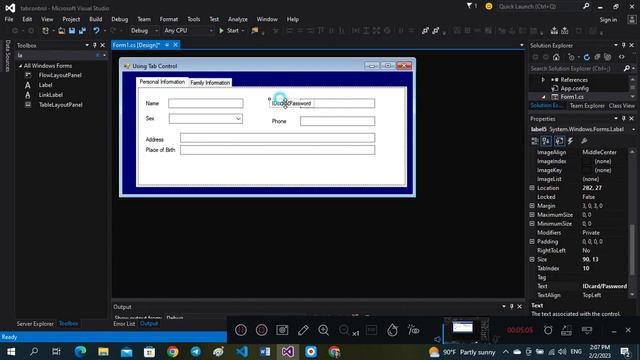The width and height of the screenshot is (640, 360).
Task: Open Microsoft Edge from the taskbar
Action: point(80,351)
